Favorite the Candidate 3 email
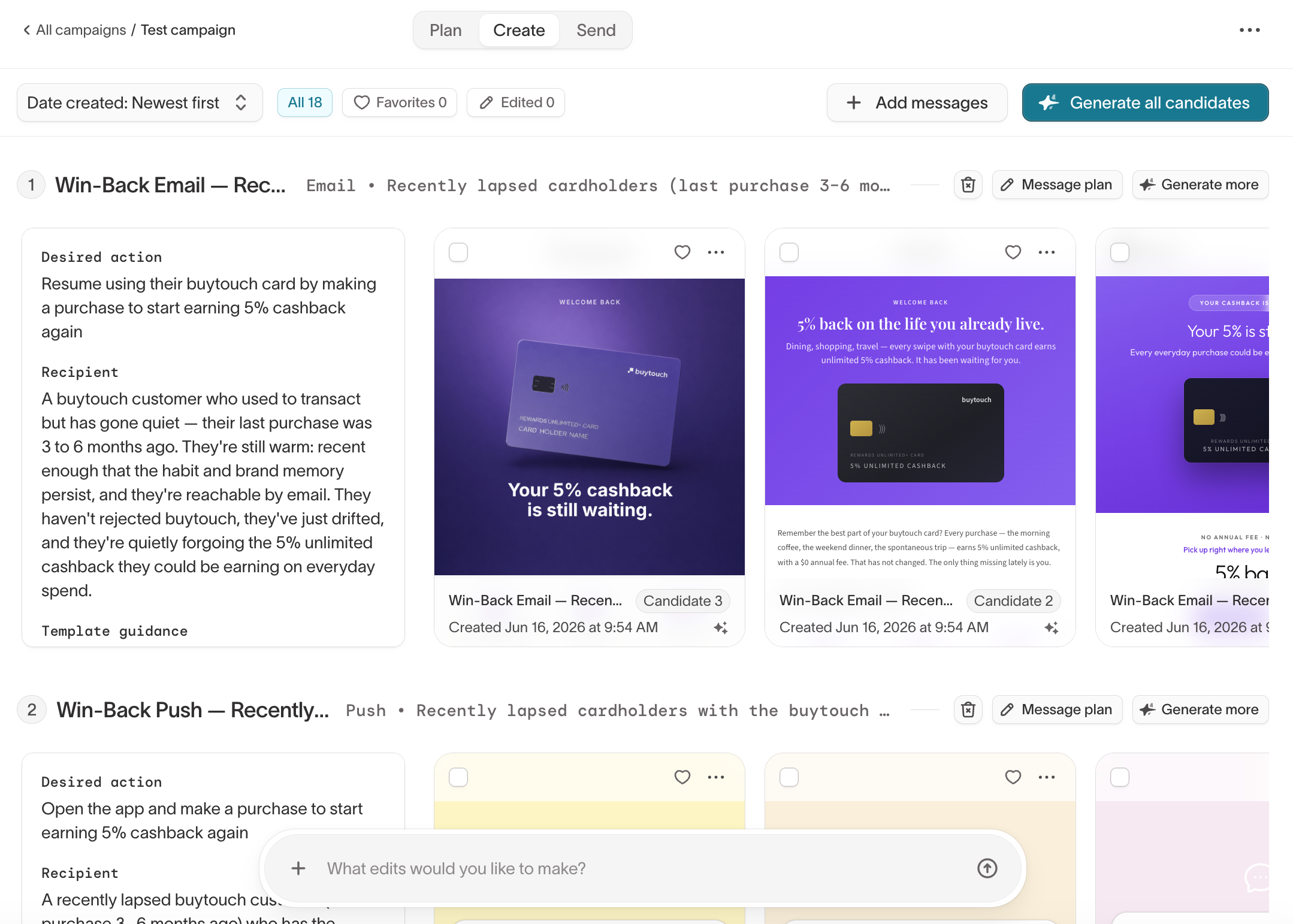 pos(682,252)
